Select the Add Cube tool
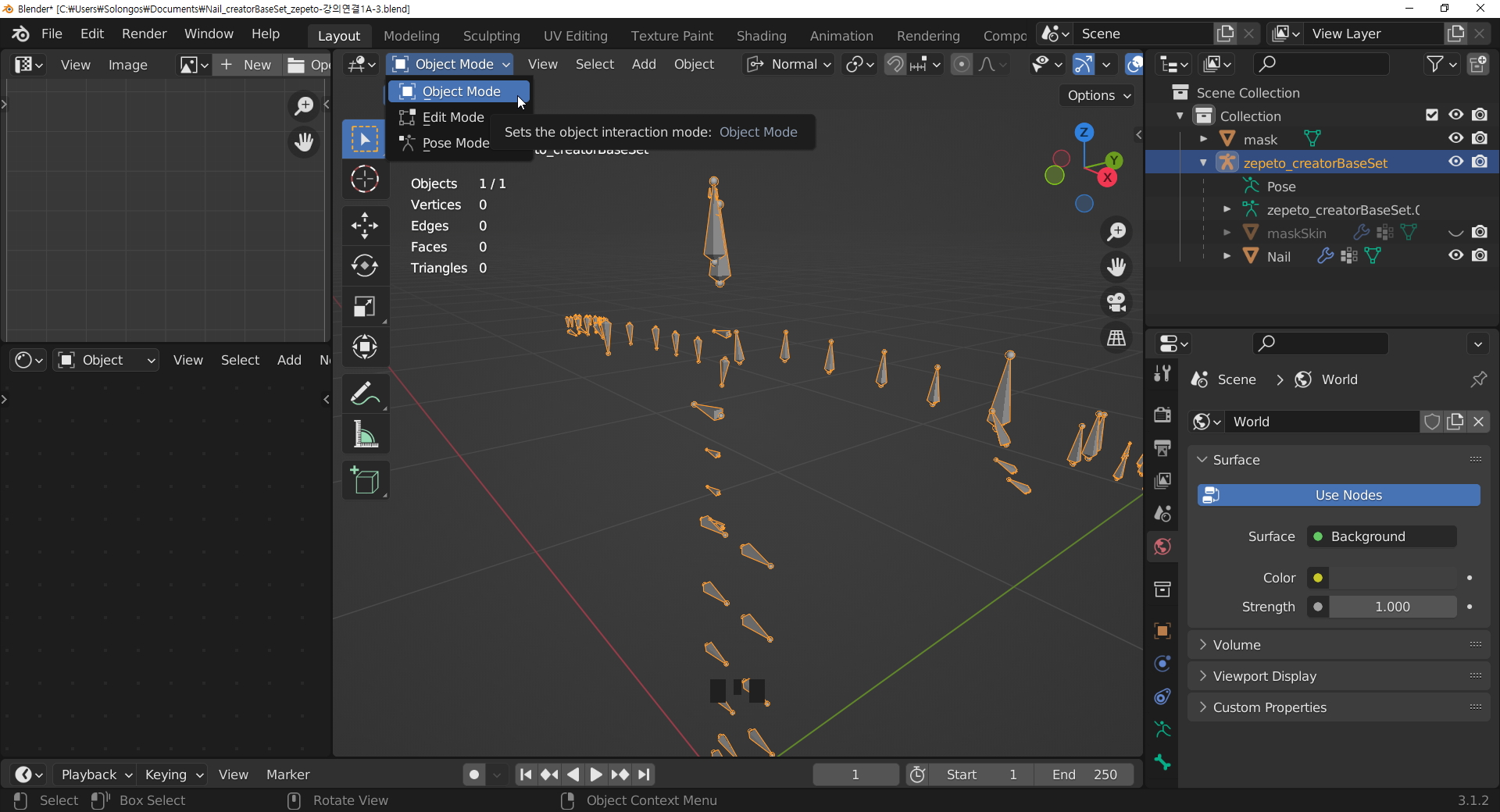The image size is (1500, 812). 364,480
